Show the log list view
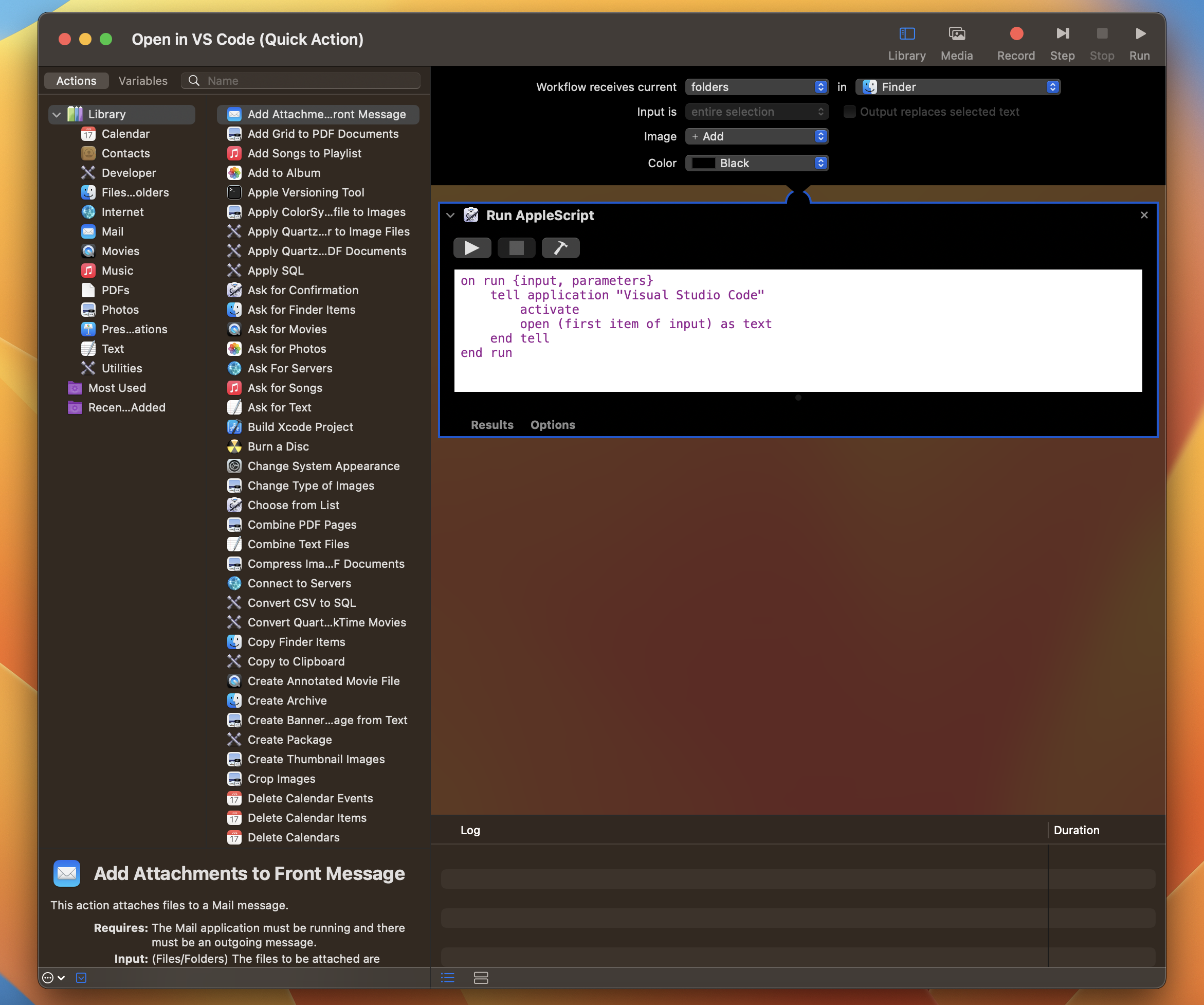 (448, 977)
